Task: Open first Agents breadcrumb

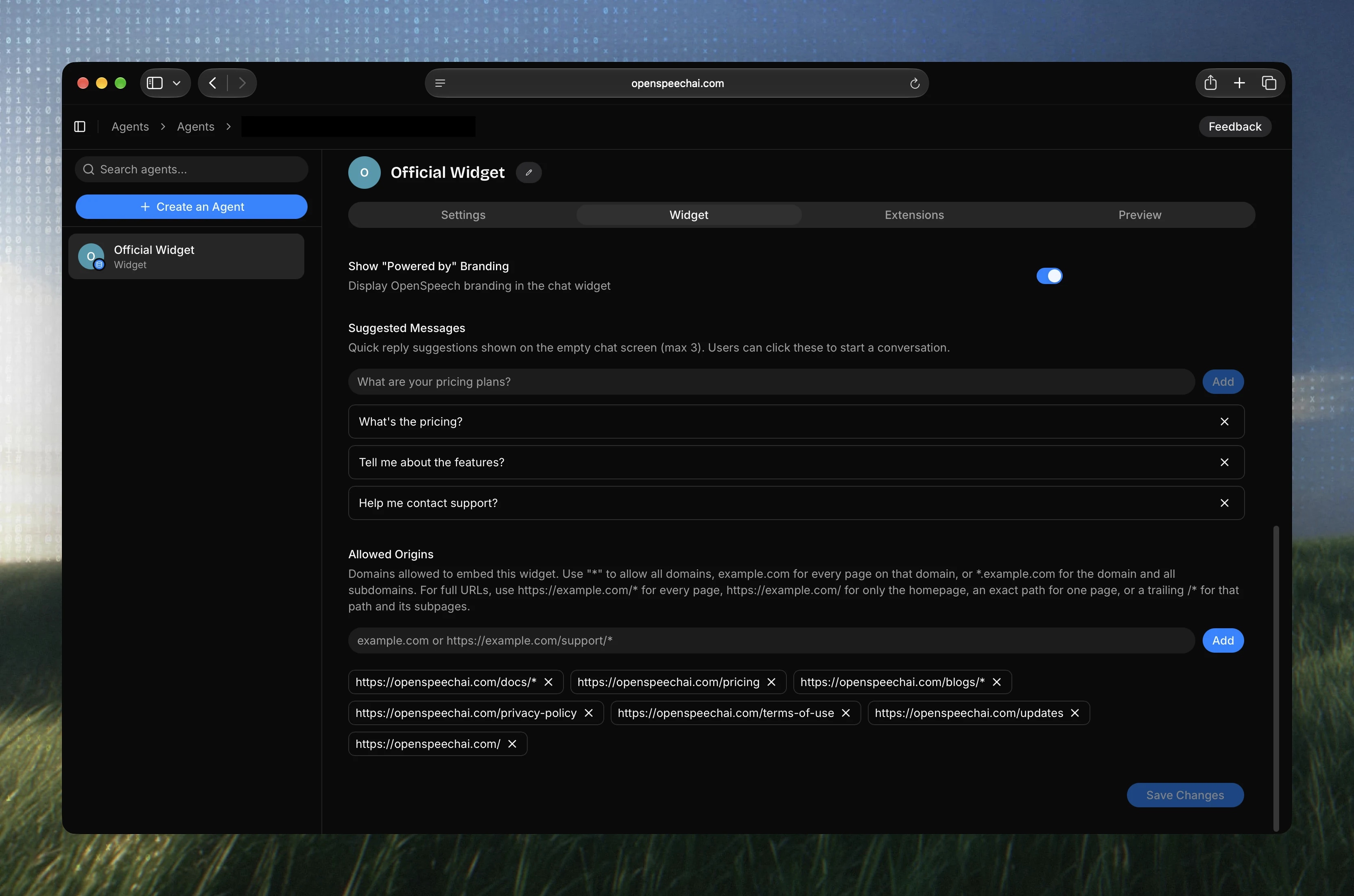Action: (130, 126)
